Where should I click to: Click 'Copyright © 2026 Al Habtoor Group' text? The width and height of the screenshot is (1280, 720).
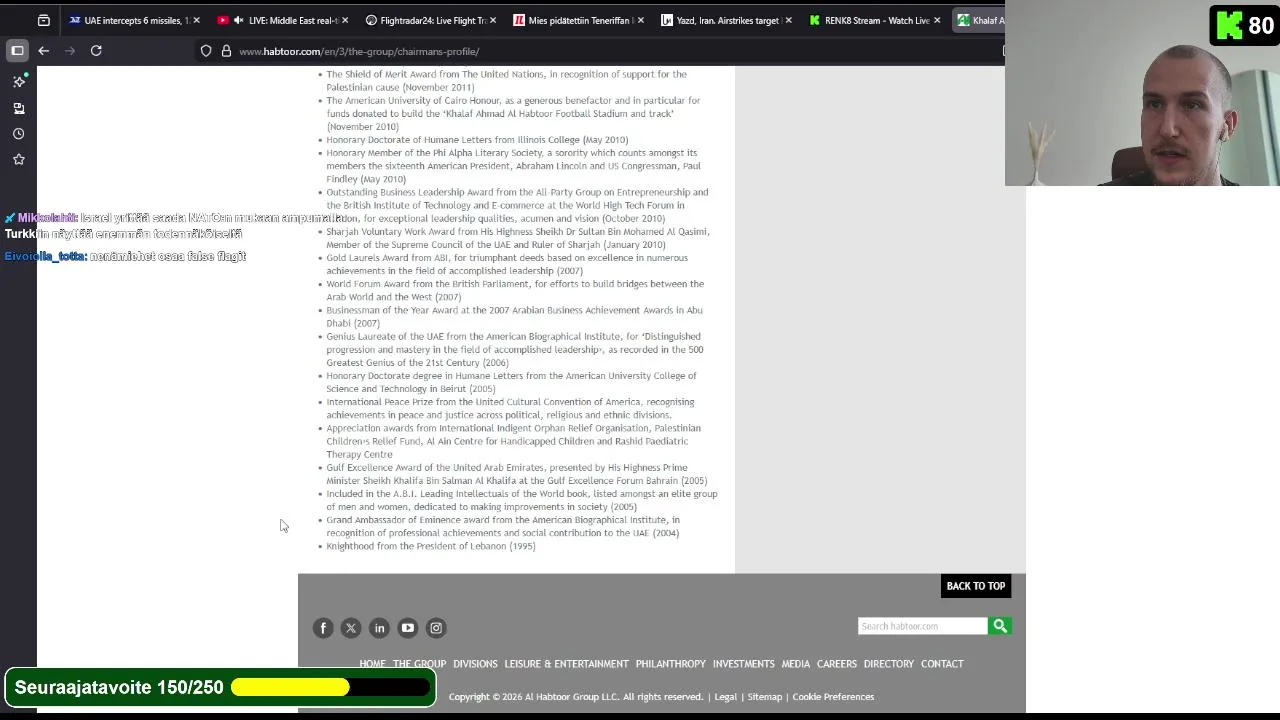[x=576, y=697]
